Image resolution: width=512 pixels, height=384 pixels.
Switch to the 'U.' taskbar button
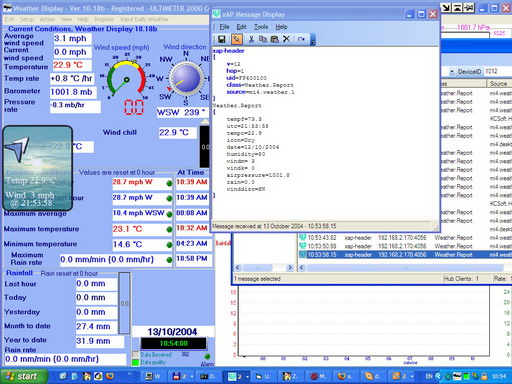tap(263, 376)
